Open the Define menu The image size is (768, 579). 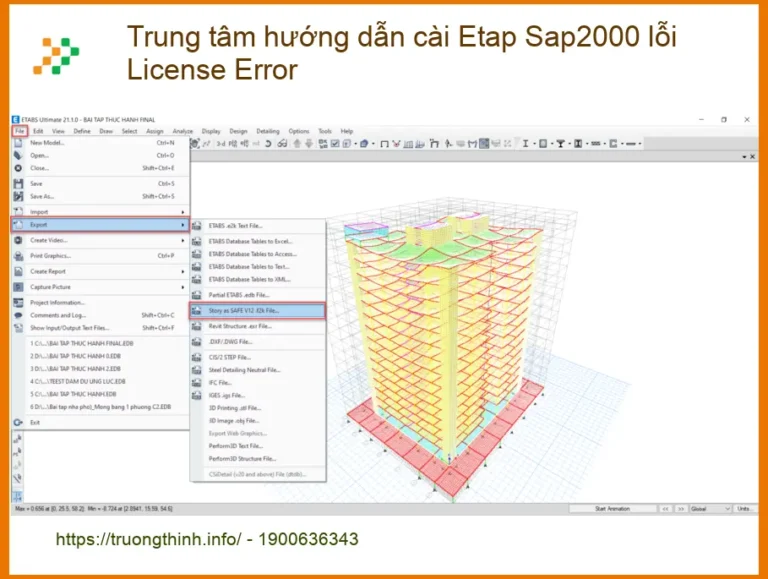tap(82, 131)
